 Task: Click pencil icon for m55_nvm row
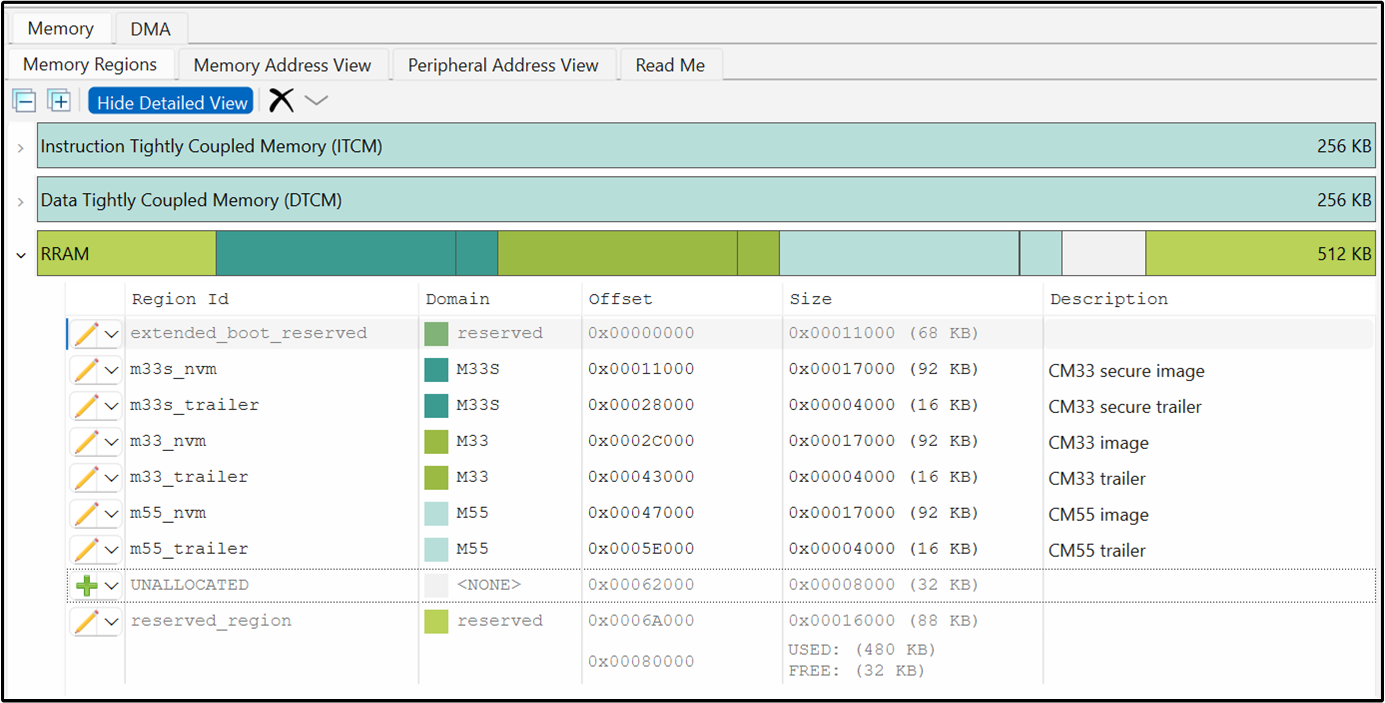86,514
